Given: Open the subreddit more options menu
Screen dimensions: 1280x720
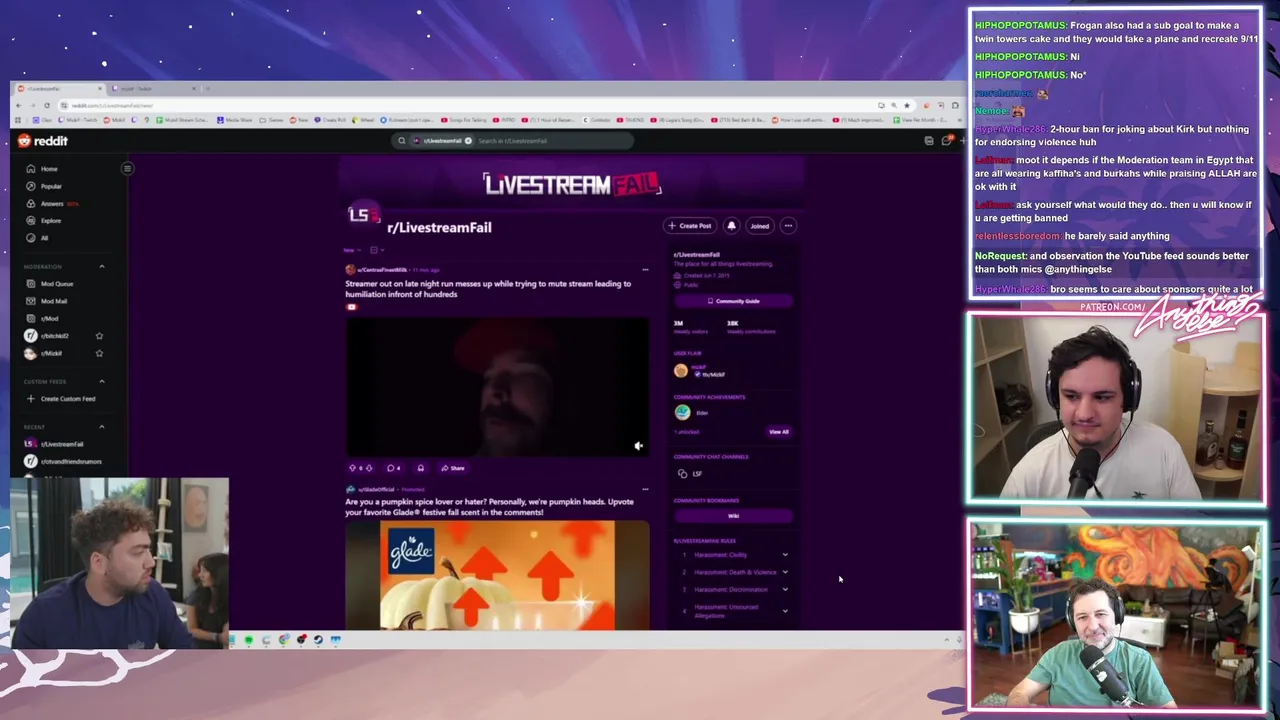Looking at the screenshot, I should point(788,226).
